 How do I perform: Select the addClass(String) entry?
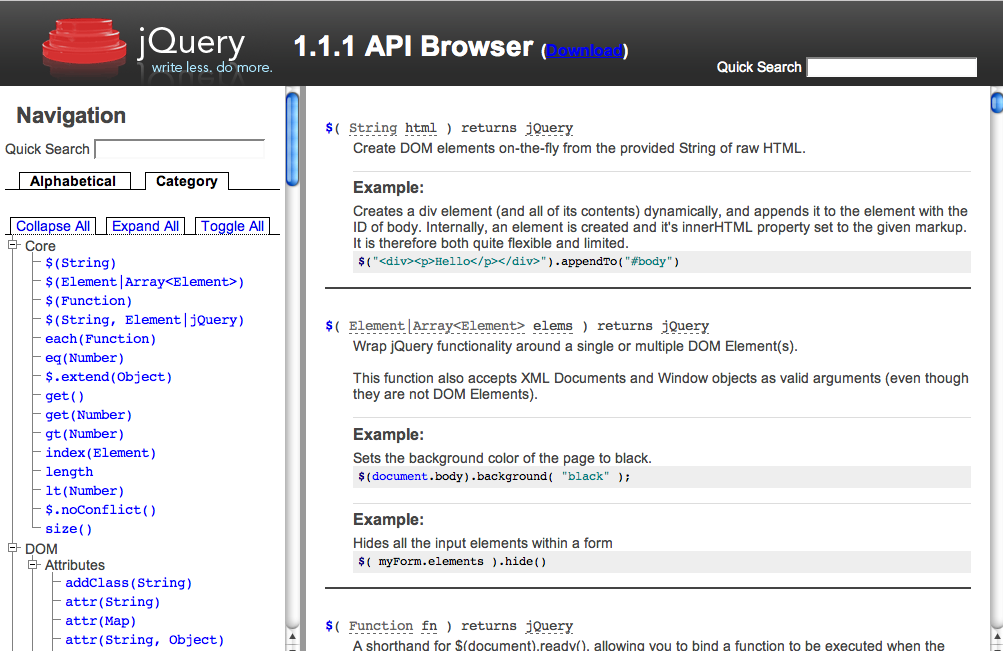coord(128,582)
